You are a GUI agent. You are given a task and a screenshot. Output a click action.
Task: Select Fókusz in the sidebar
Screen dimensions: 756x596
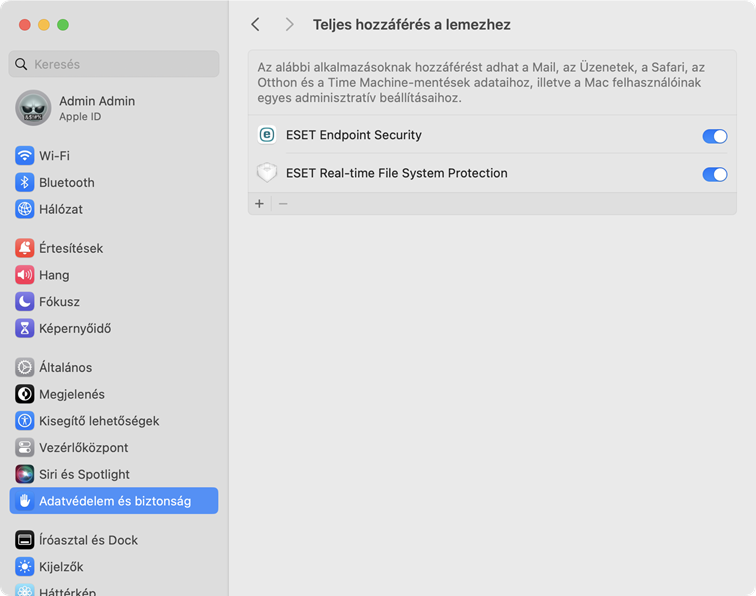click(x=114, y=301)
